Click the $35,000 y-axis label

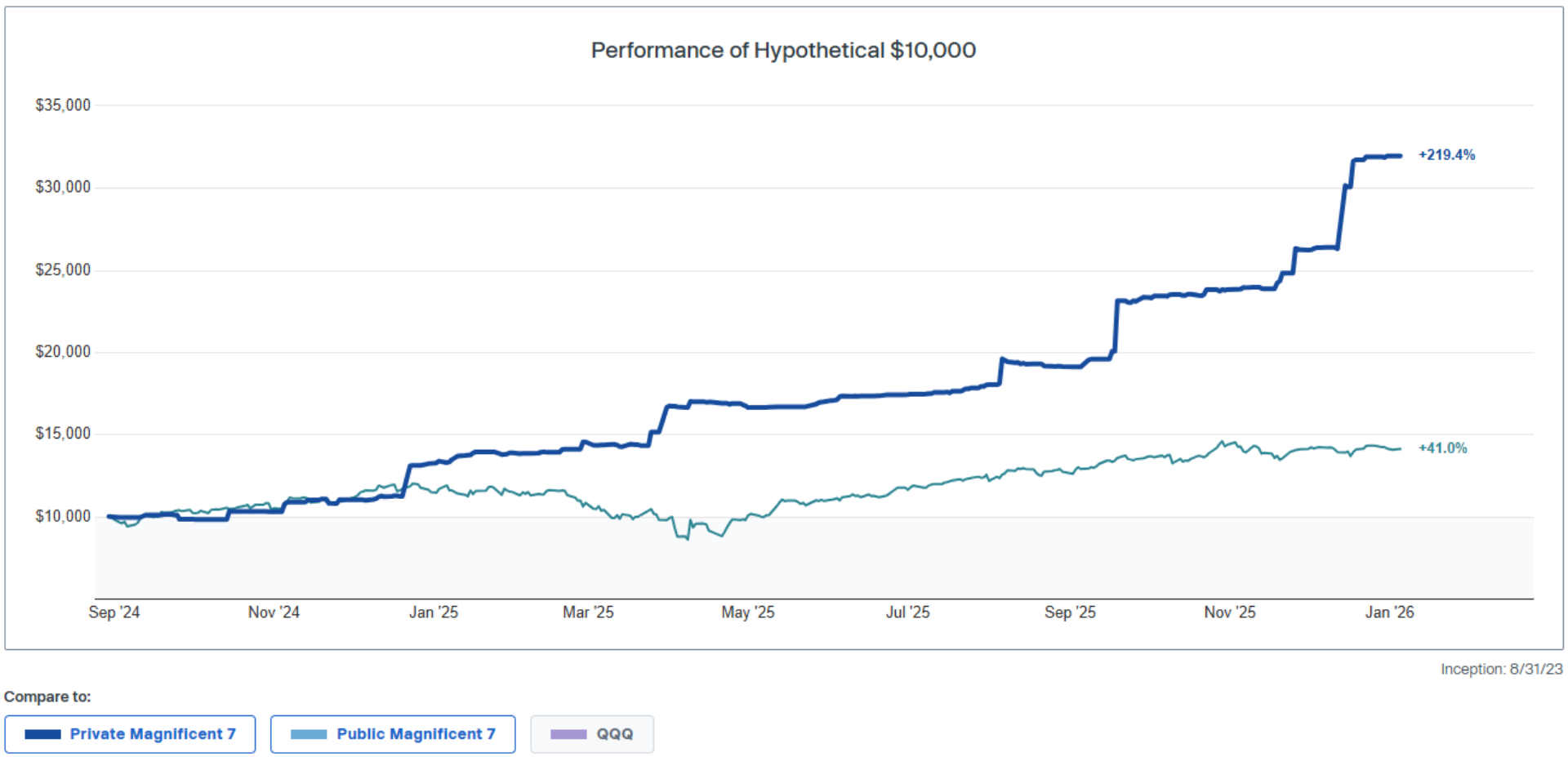click(63, 105)
